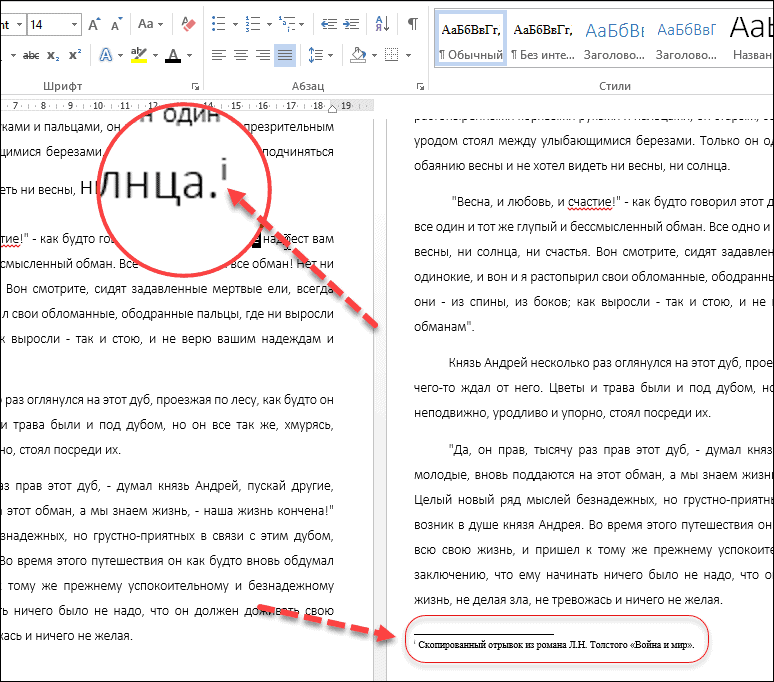
Task: Click paragraph starting Князь Андрей несколько раз
Action: pos(592,388)
